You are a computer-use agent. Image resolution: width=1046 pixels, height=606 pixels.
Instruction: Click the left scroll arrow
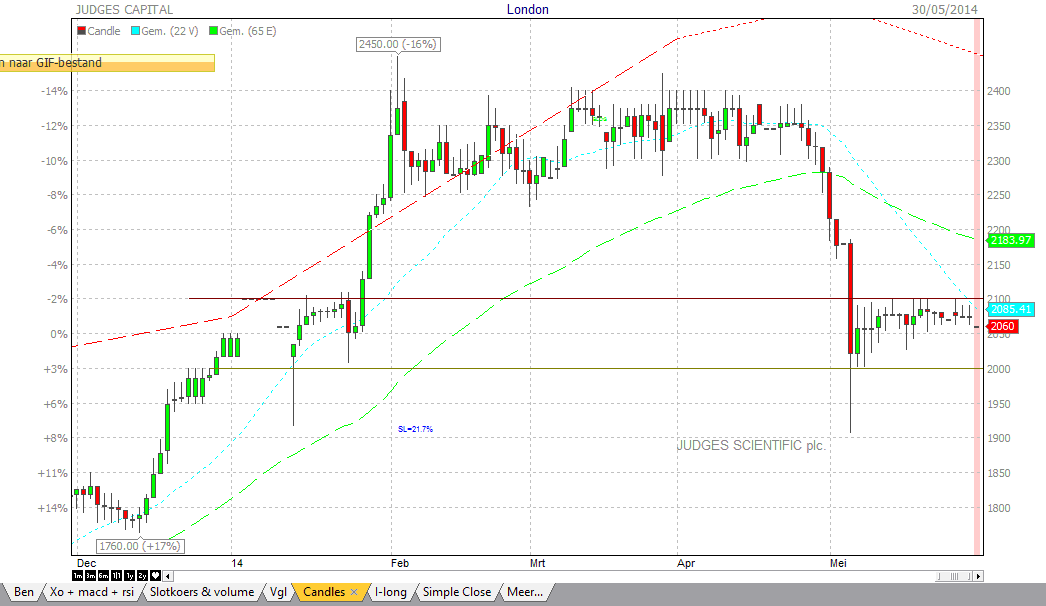tap(167, 576)
